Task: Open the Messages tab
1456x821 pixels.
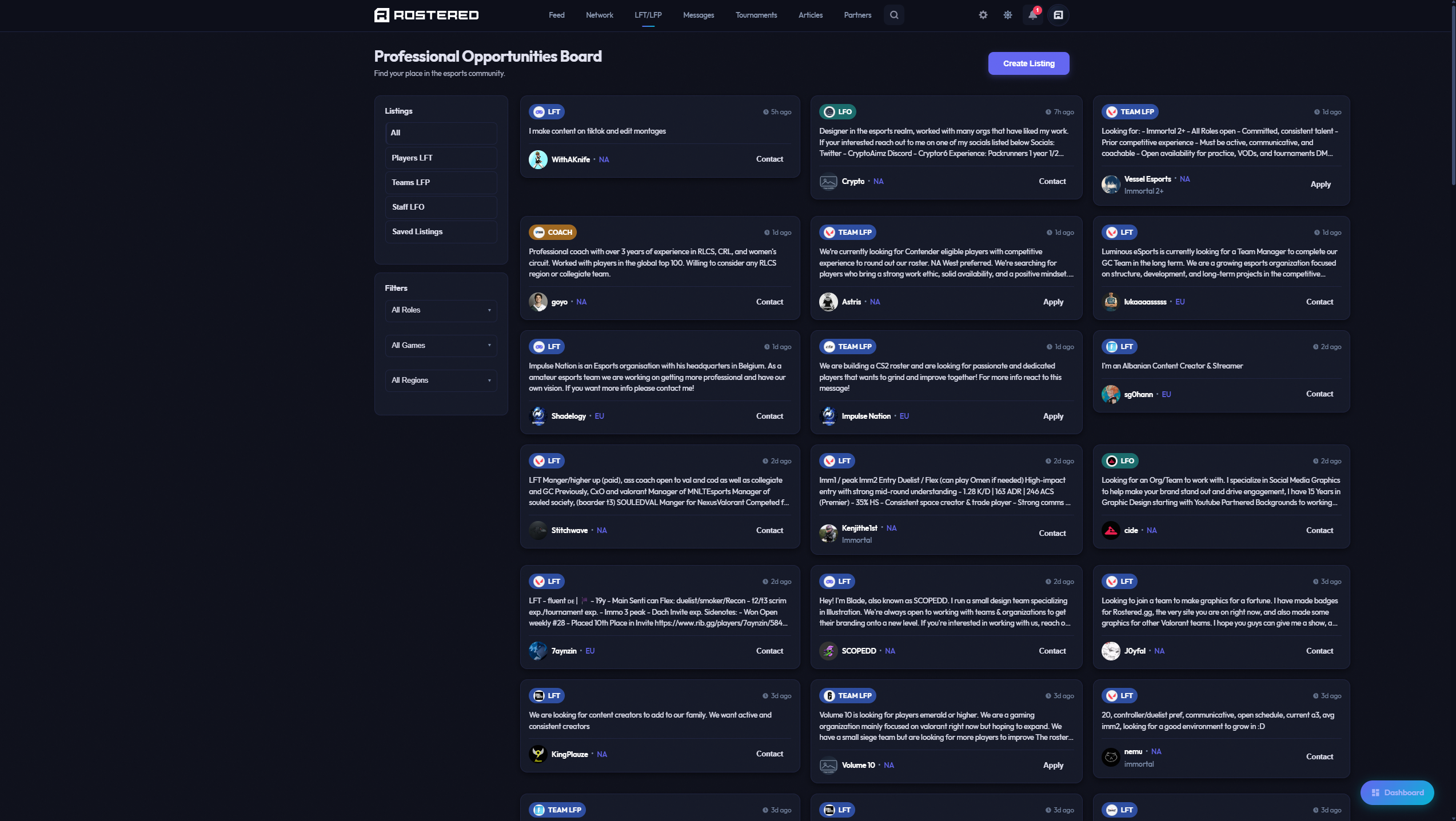Action: [698, 15]
